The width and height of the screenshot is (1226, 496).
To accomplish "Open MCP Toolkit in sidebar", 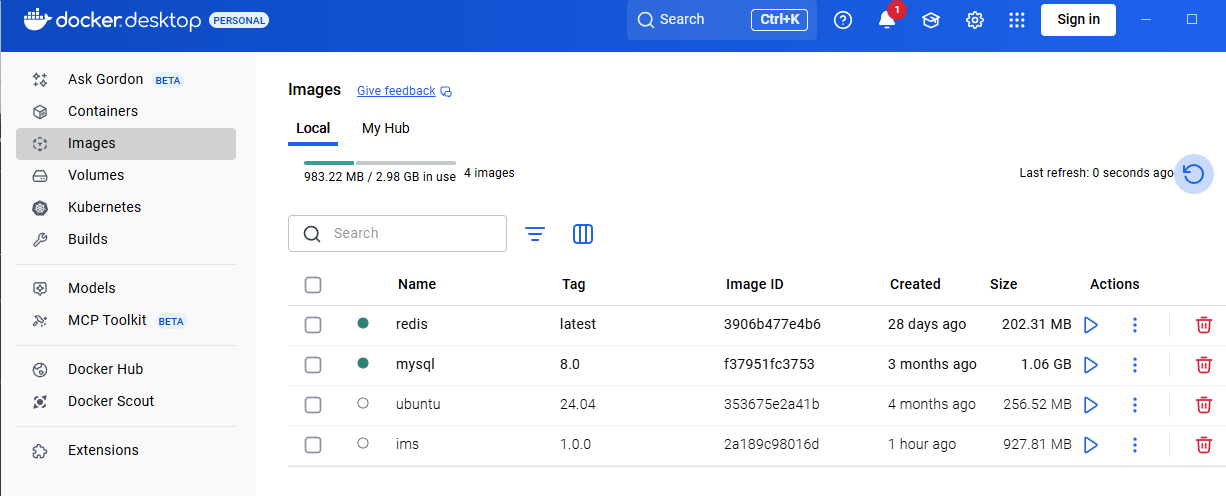I will point(126,320).
